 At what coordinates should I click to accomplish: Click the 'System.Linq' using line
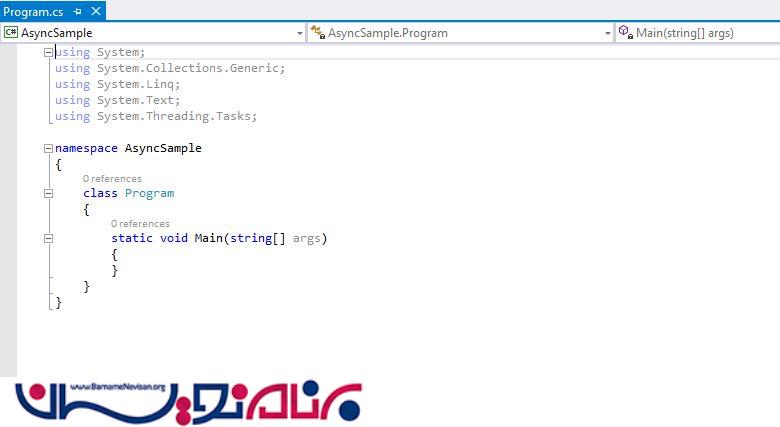[117, 84]
